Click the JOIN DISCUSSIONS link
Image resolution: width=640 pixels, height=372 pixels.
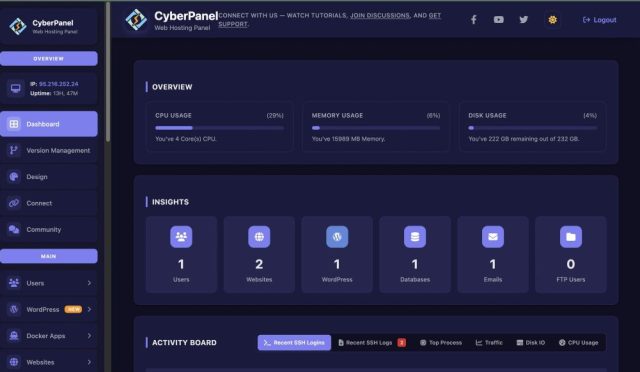click(380, 16)
